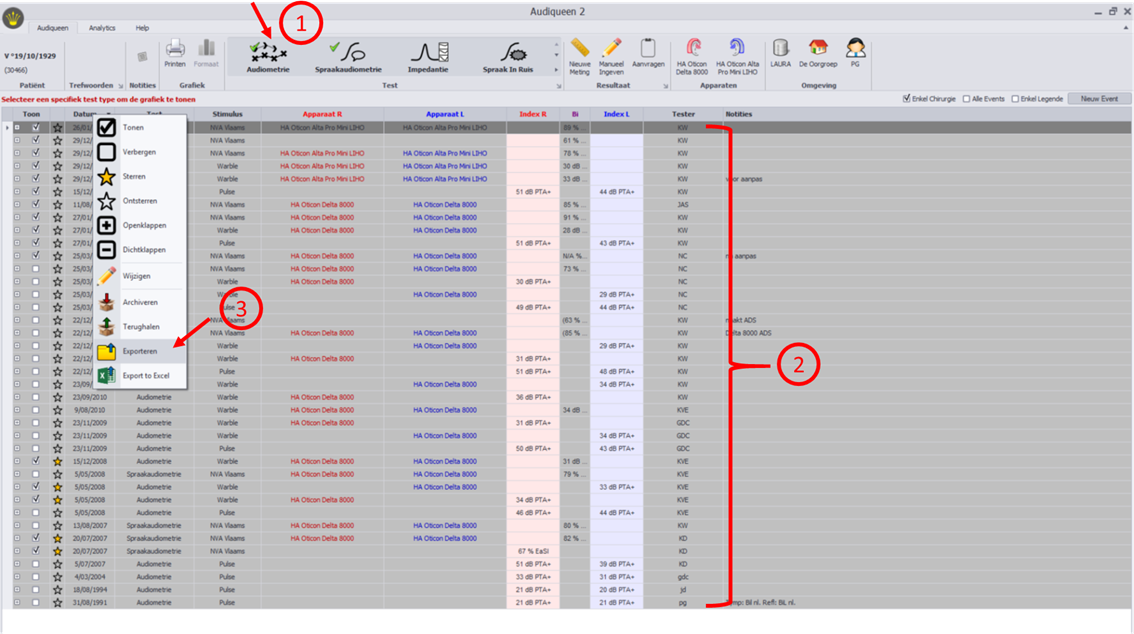Click the '39 dB PTA+' Index L cell
The image size is (1134, 634).
[616, 564]
